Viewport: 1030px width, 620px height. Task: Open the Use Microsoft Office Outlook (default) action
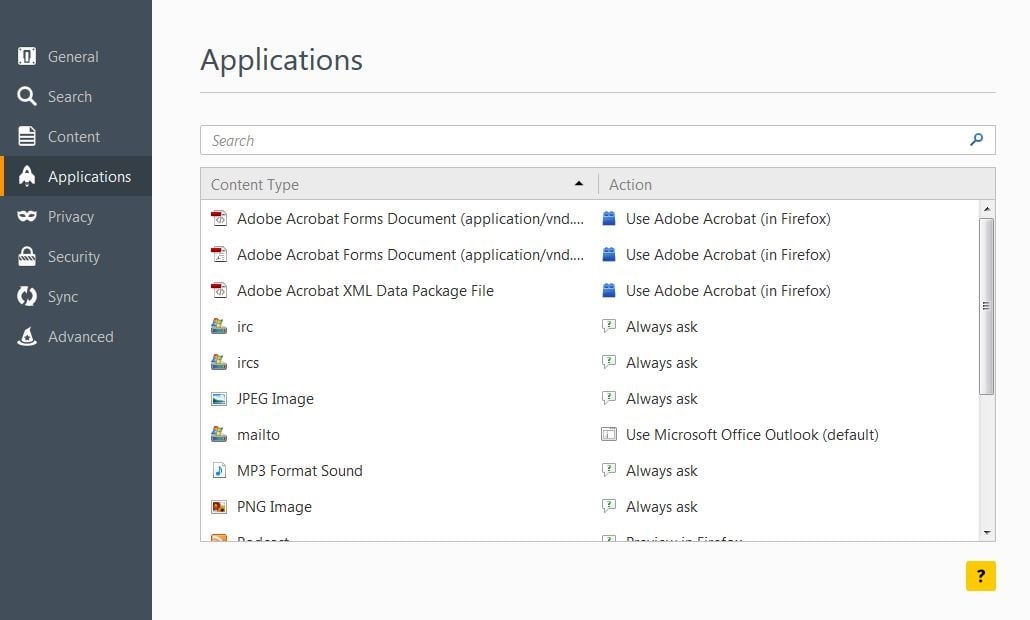752,435
